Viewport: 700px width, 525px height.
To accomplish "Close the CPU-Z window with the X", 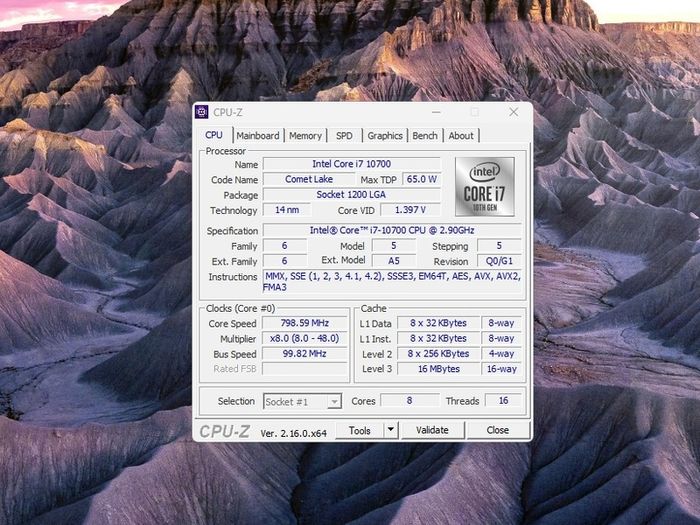I will tap(514, 112).
